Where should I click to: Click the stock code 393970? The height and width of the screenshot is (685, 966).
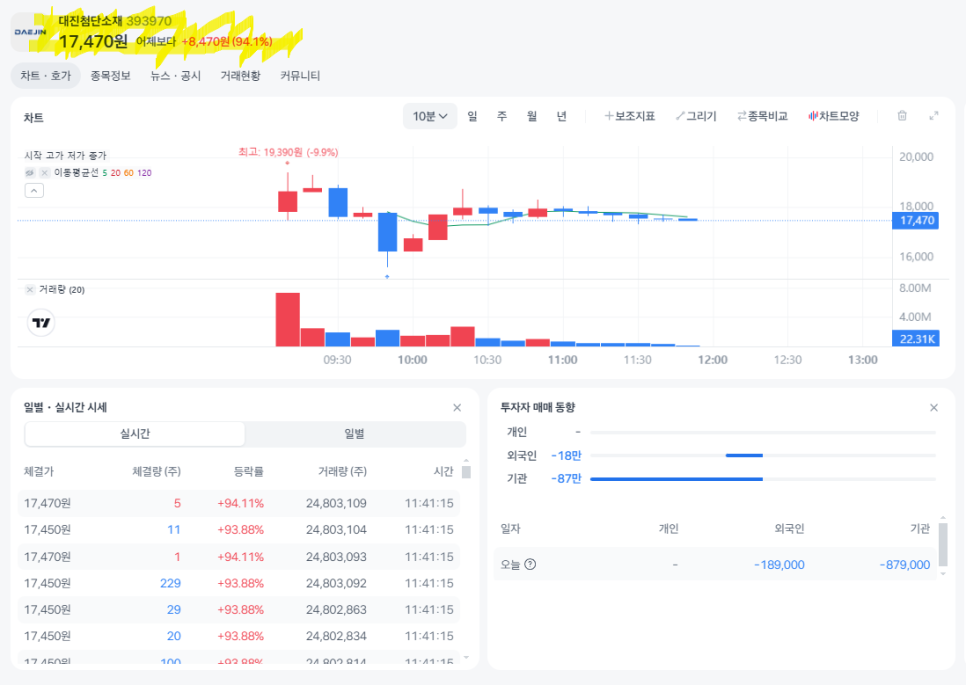pyautogui.click(x=149, y=21)
